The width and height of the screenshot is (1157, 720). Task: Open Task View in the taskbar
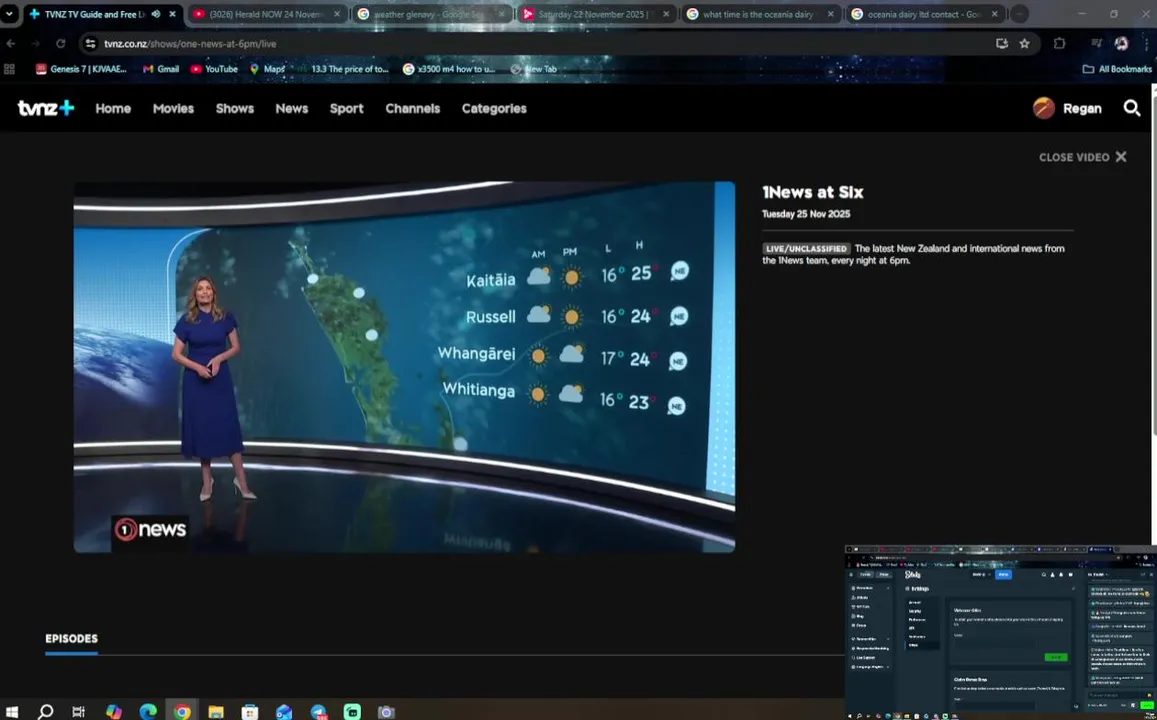point(79,712)
